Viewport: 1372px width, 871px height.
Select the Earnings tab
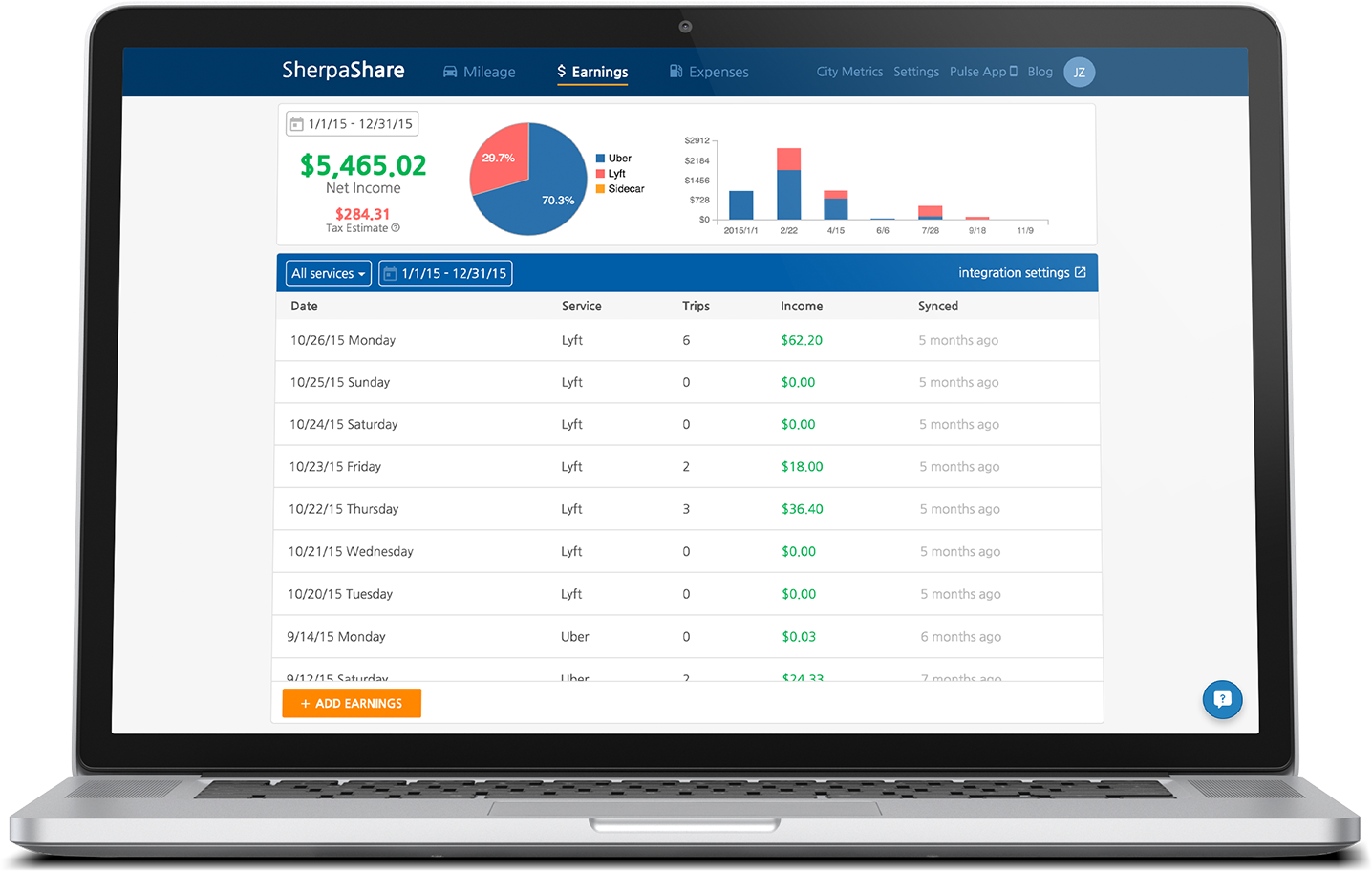pyautogui.click(x=592, y=72)
